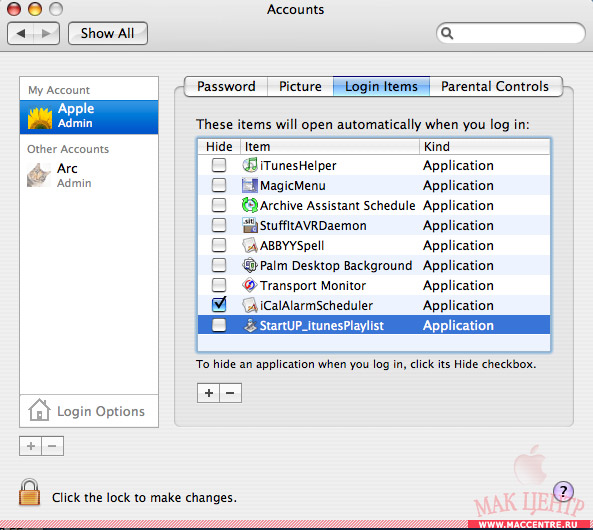Open the Parental Controls tab

tap(495, 86)
